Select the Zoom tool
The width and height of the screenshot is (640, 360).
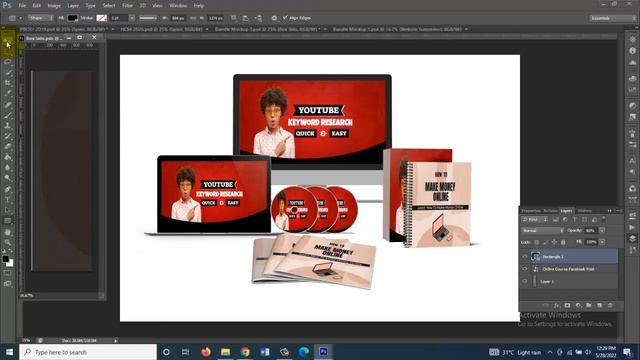tap(8, 243)
